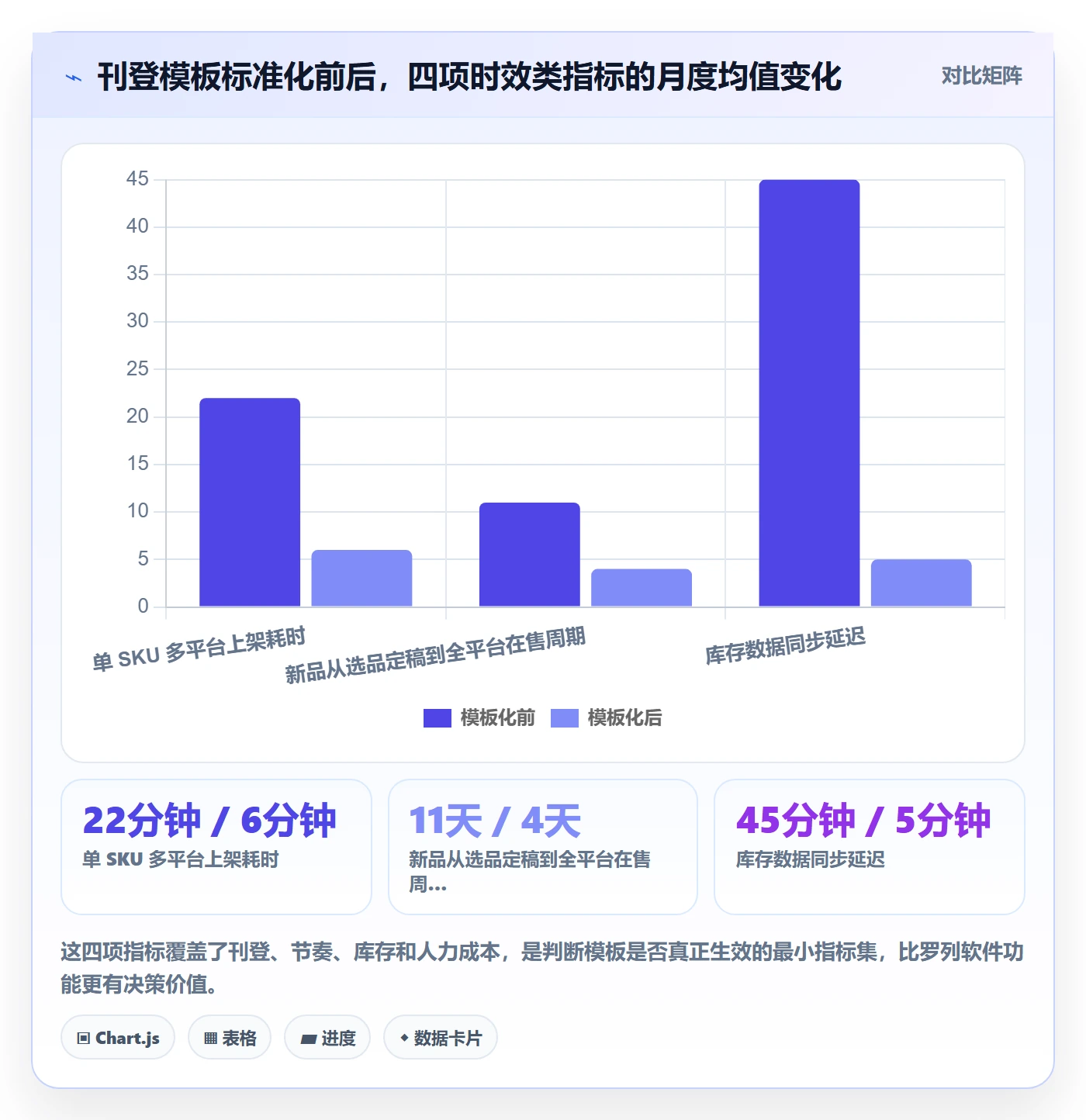Image resolution: width=1086 pixels, height=1120 pixels.
Task: Click the y-axis tick label 30
Action: [x=137, y=321]
